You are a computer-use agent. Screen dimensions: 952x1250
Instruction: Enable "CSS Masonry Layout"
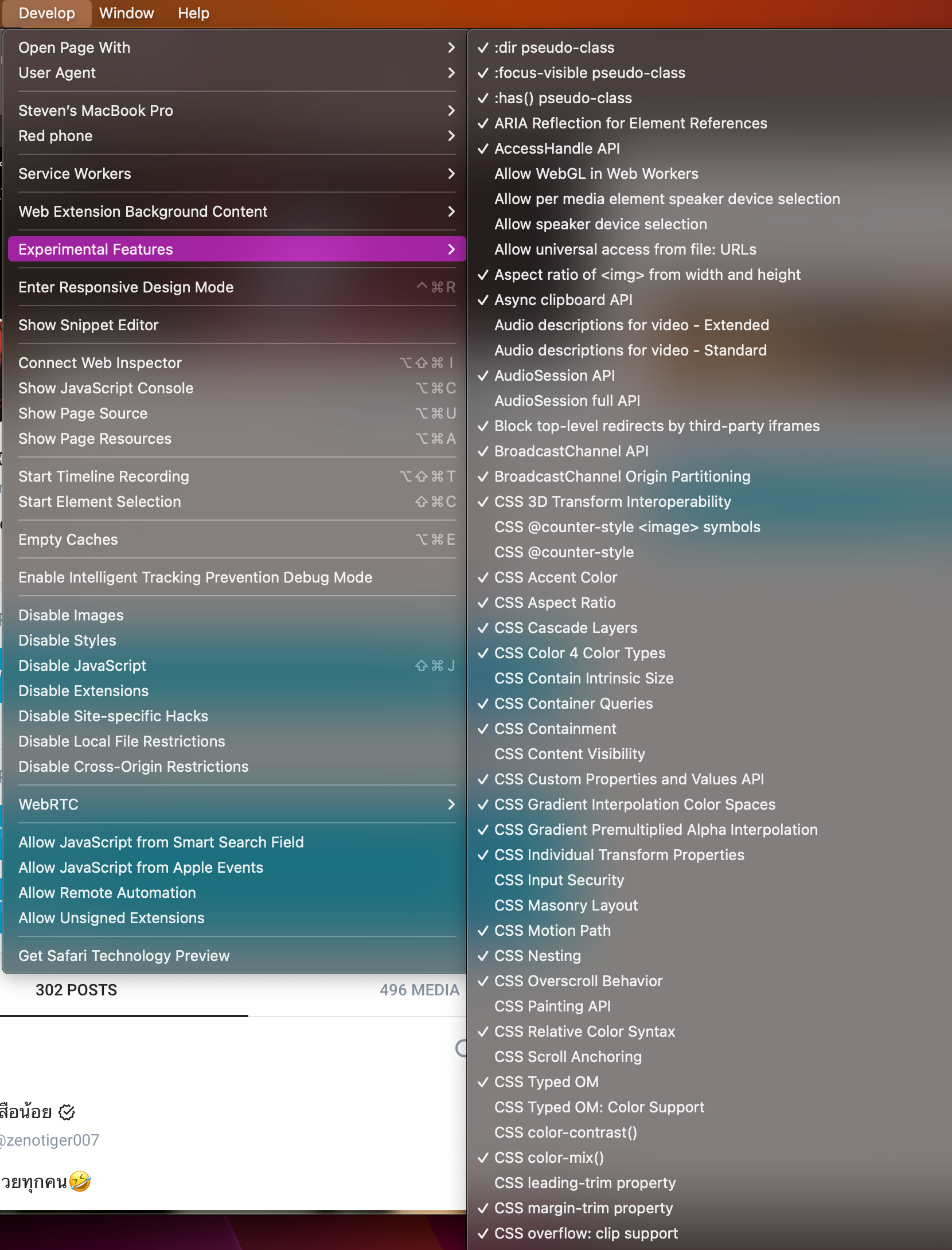click(x=566, y=905)
